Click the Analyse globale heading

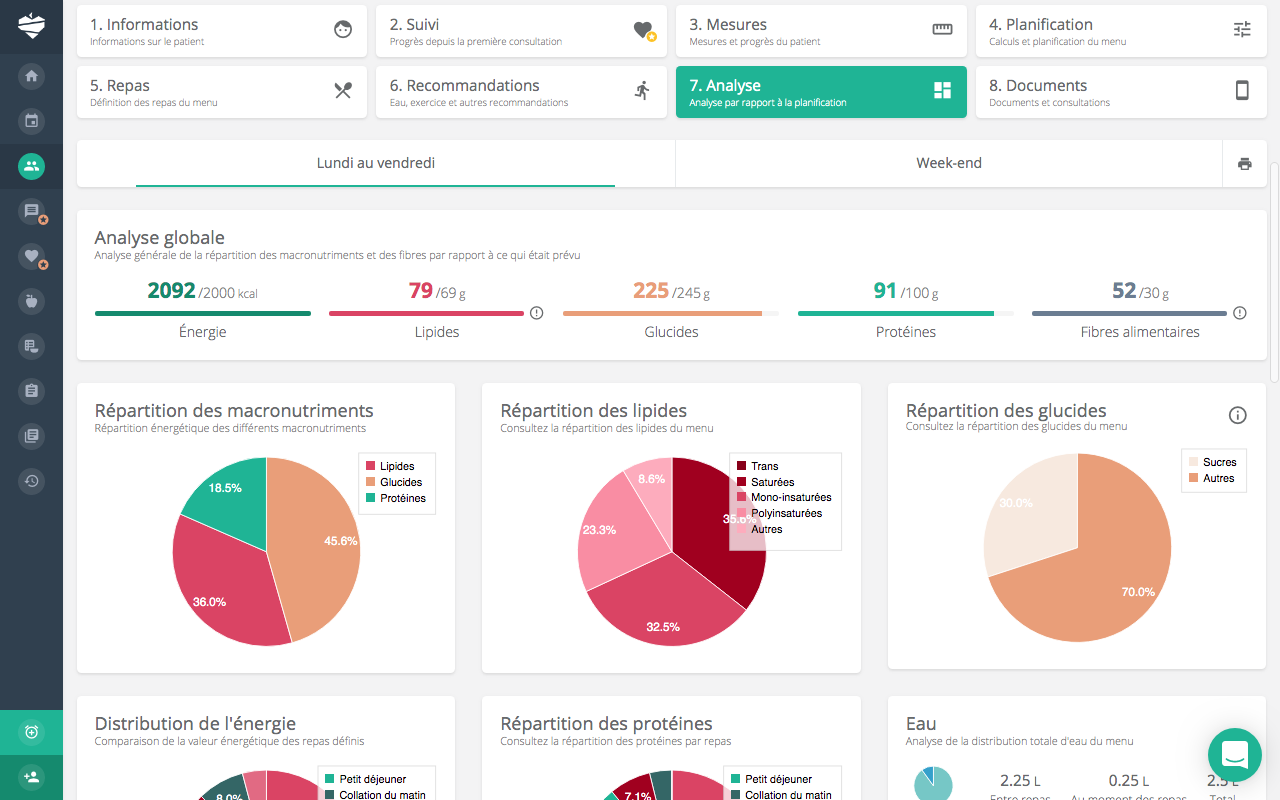point(160,238)
